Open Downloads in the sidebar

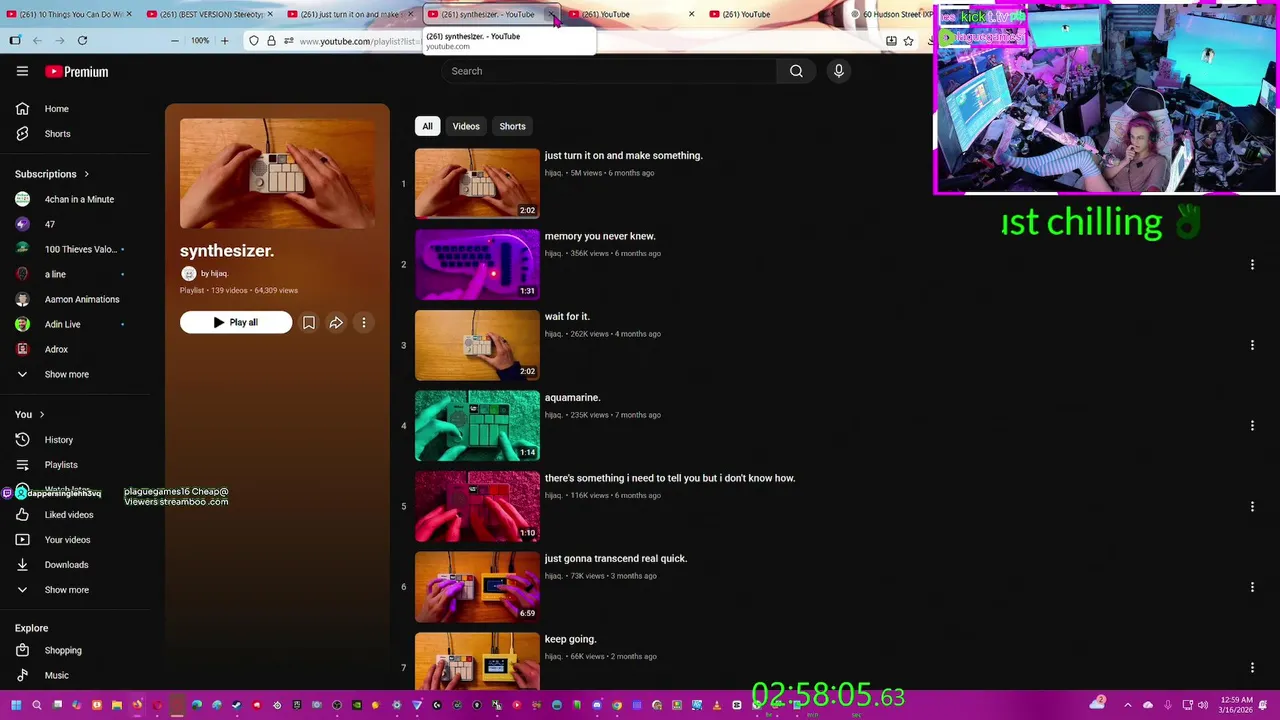coord(66,565)
